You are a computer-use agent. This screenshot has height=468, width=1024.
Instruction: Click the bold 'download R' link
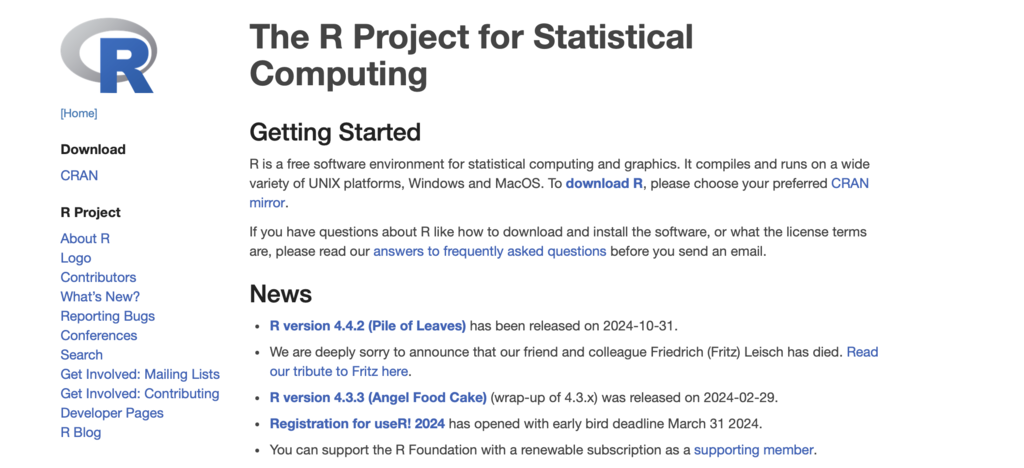604,184
